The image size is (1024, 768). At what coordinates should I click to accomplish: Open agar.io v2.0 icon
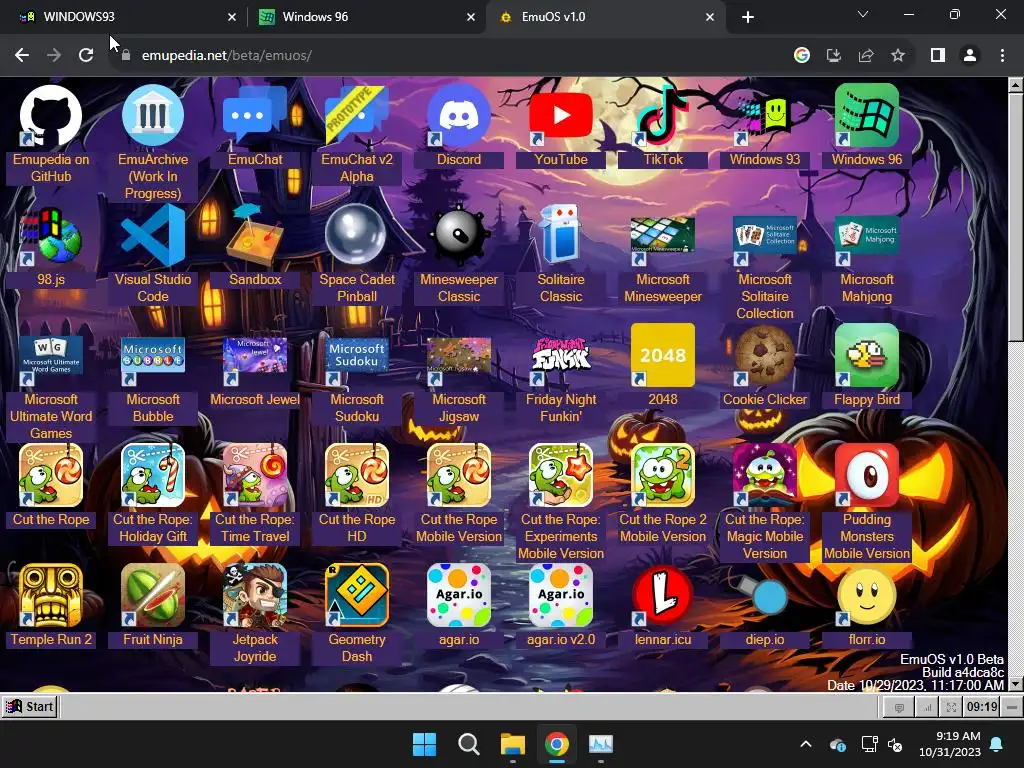click(x=560, y=596)
